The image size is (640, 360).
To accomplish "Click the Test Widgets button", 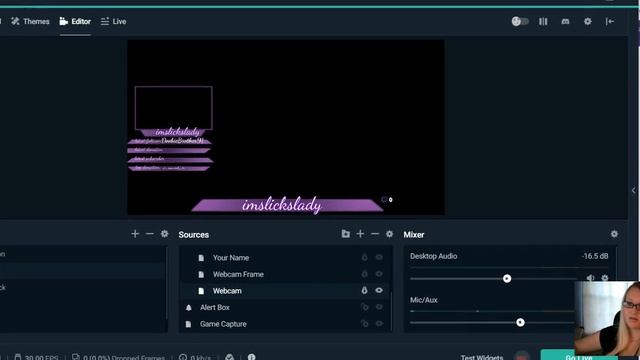I will pos(482,357).
